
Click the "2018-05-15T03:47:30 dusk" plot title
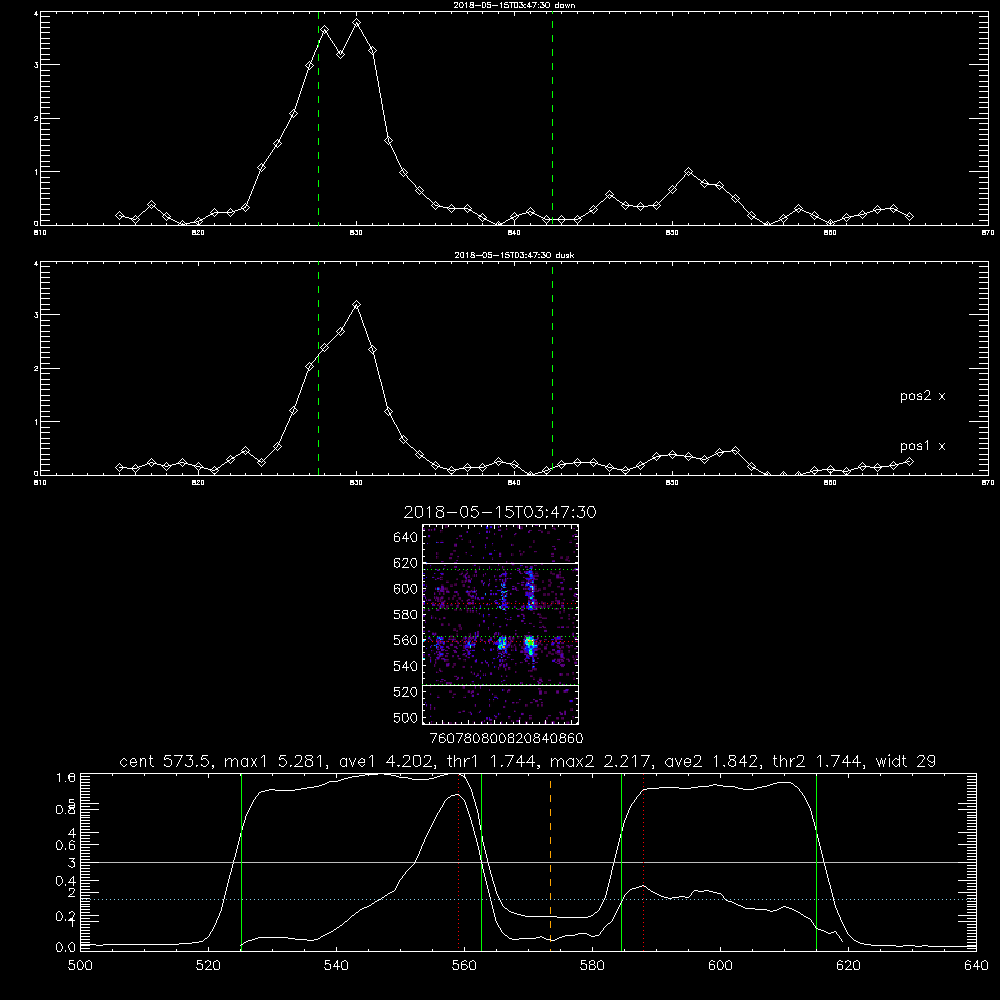click(x=514, y=255)
